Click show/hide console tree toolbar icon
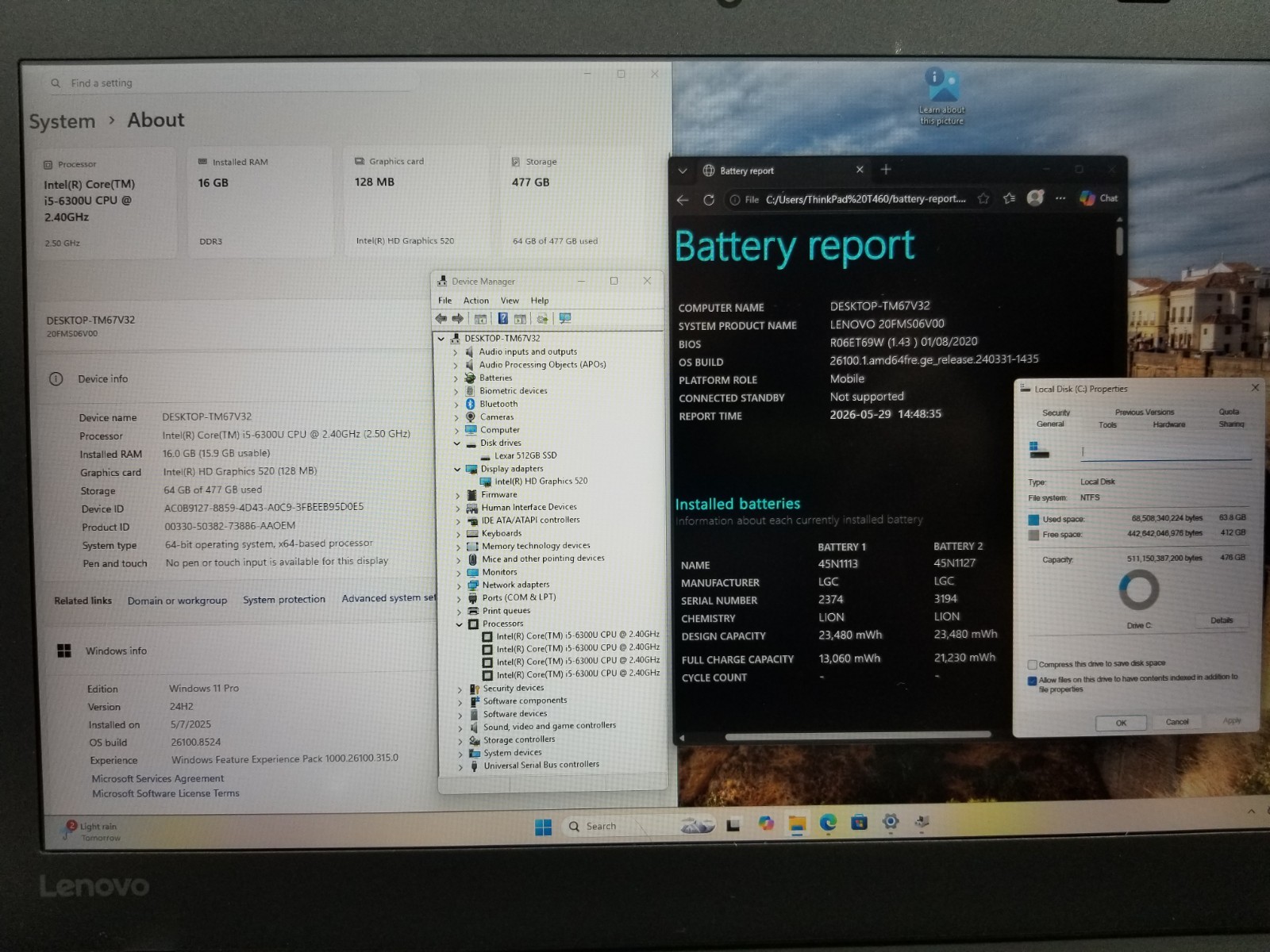The width and height of the screenshot is (1270, 952). pyautogui.click(x=480, y=319)
